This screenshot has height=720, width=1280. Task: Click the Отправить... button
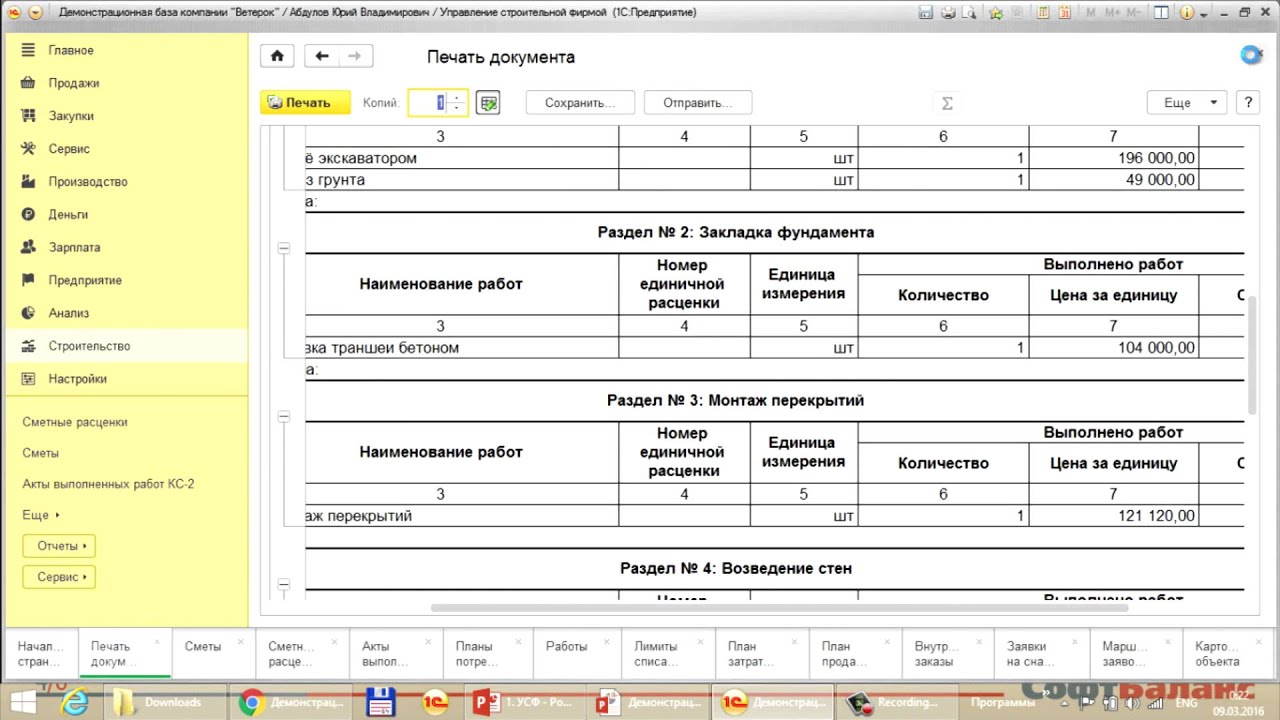coord(698,103)
